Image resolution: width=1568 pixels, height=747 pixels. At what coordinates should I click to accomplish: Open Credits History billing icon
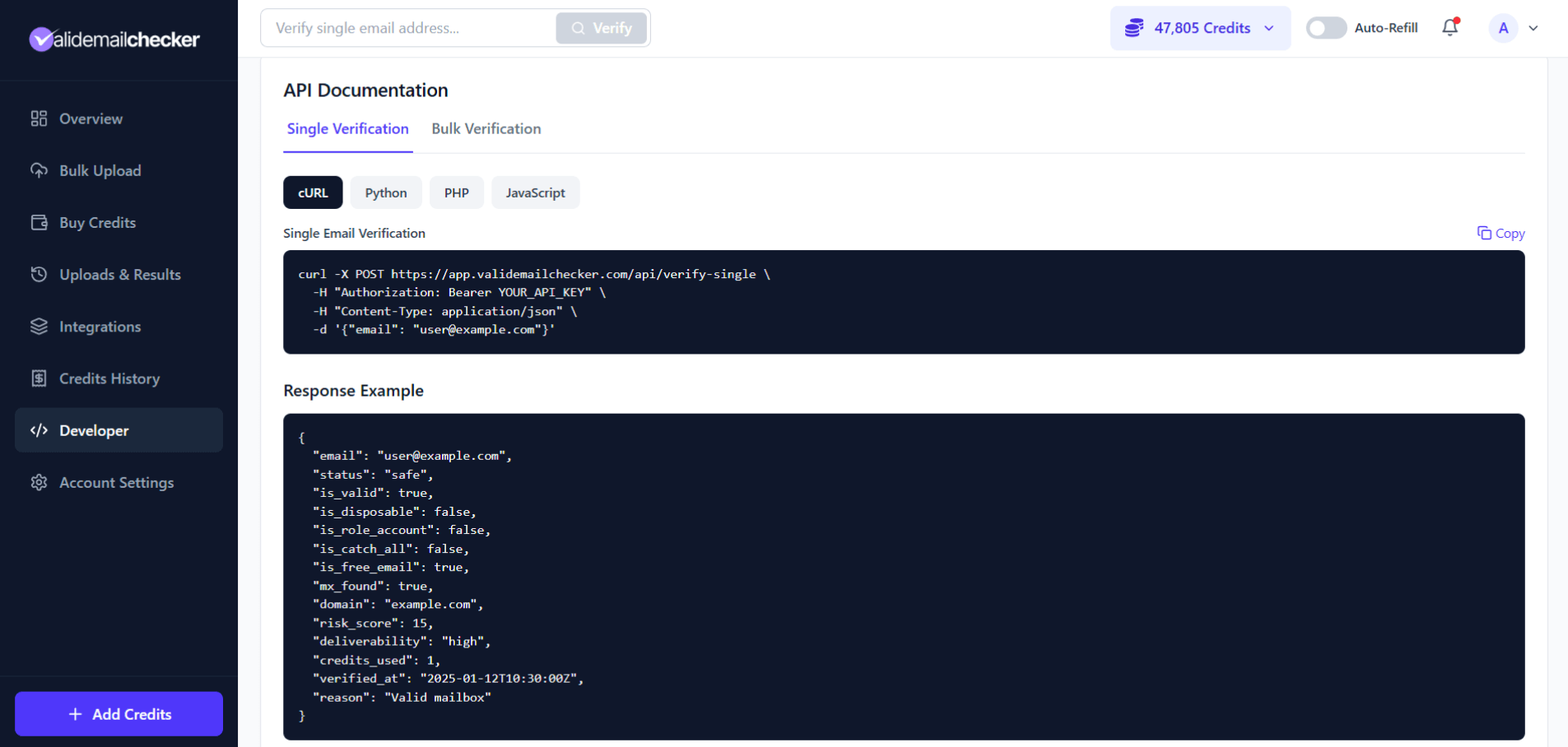coord(39,378)
